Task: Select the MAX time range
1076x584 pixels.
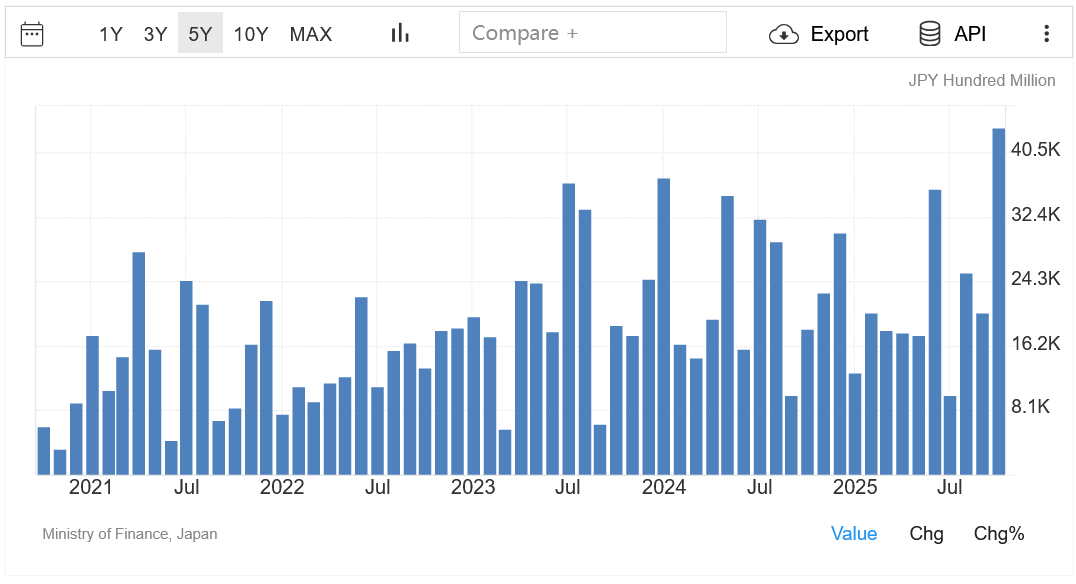Action: click(310, 33)
